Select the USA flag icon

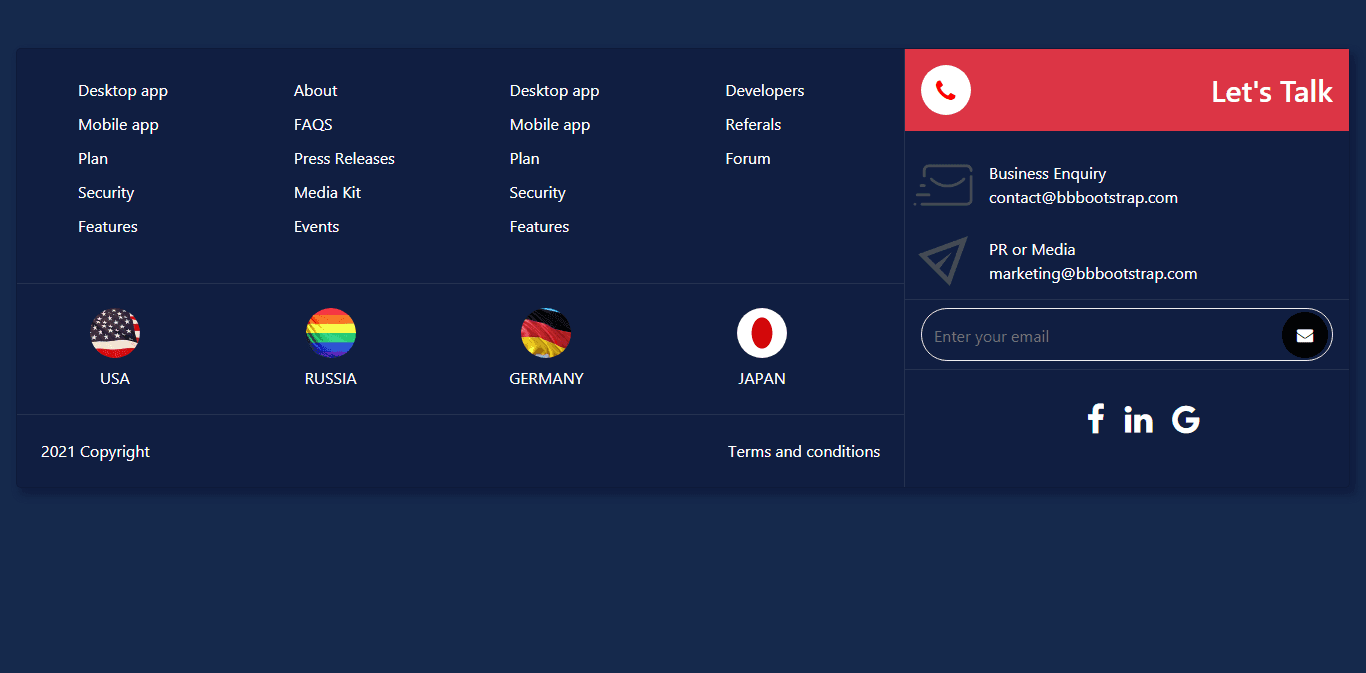[115, 333]
